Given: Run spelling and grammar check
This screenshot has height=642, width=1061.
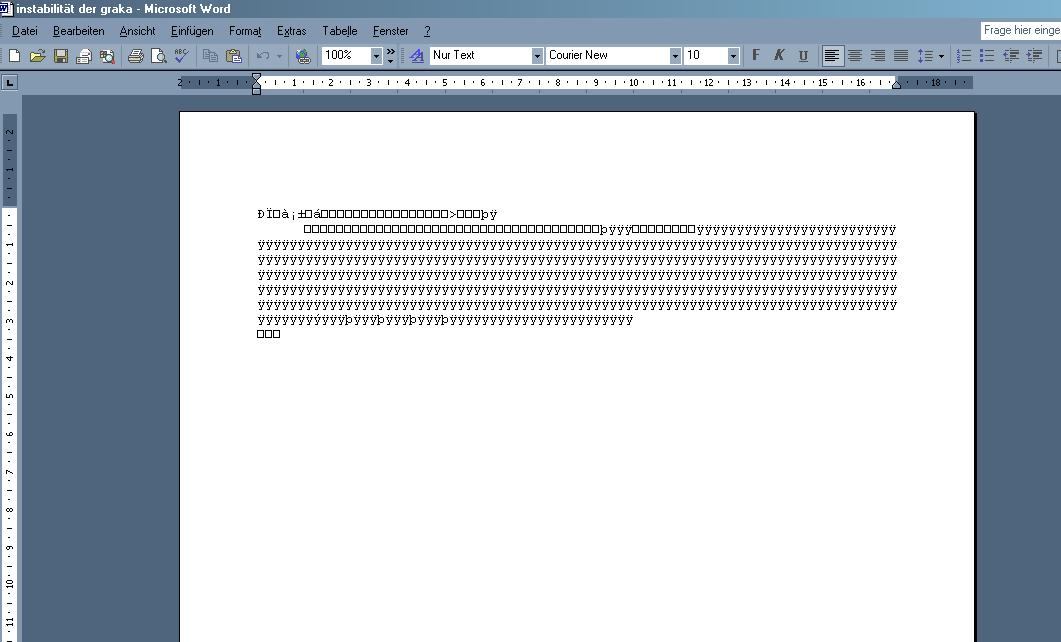Looking at the screenshot, I should 181,55.
